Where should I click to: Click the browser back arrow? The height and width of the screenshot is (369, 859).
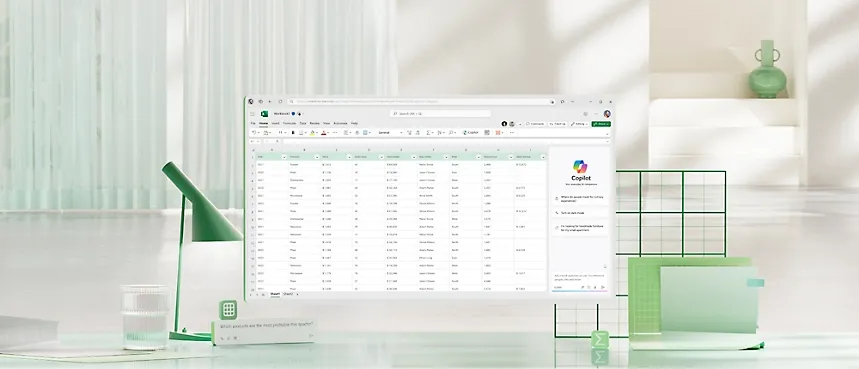[x=270, y=101]
